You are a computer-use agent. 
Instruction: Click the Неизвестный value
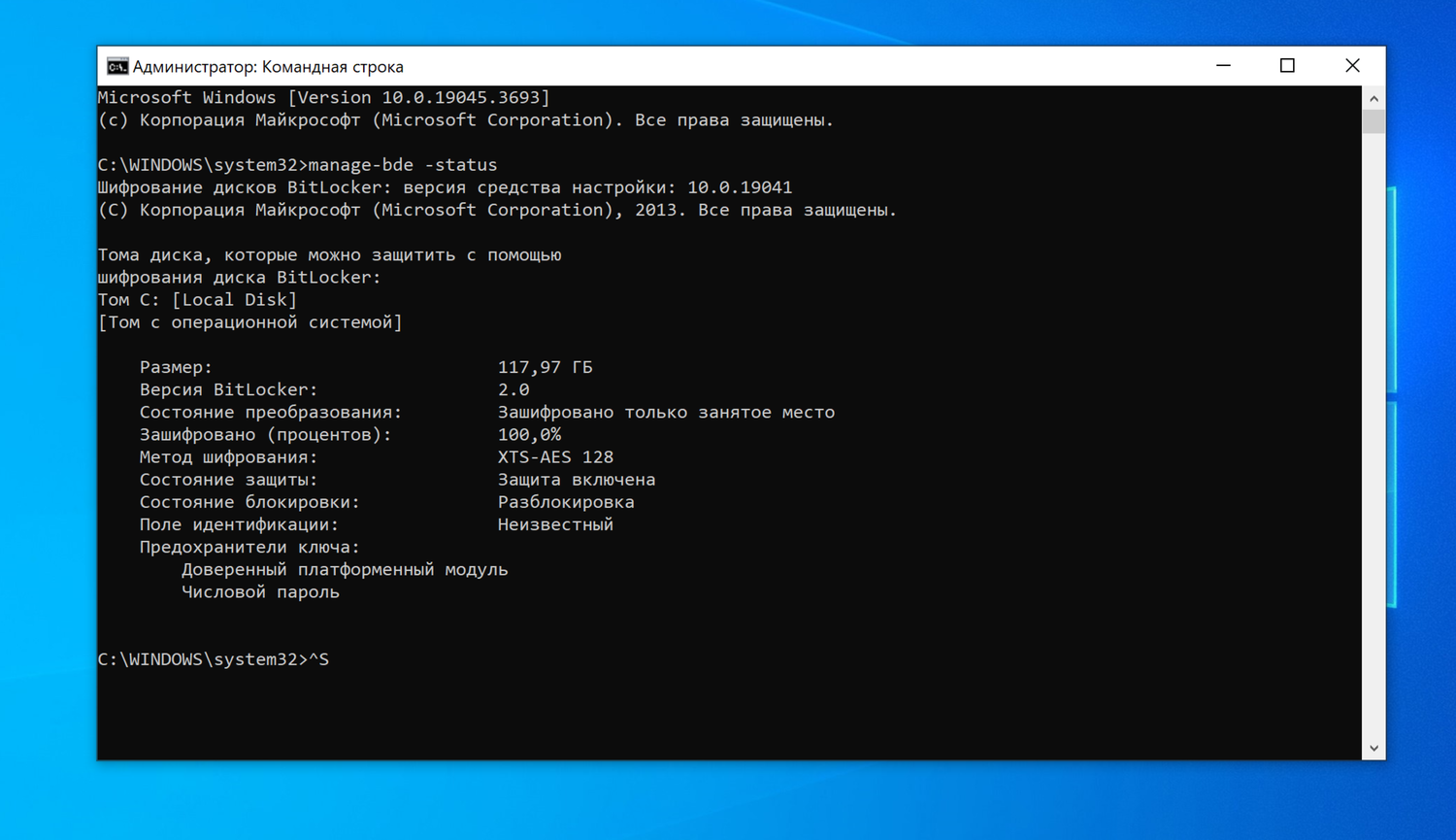(x=555, y=524)
